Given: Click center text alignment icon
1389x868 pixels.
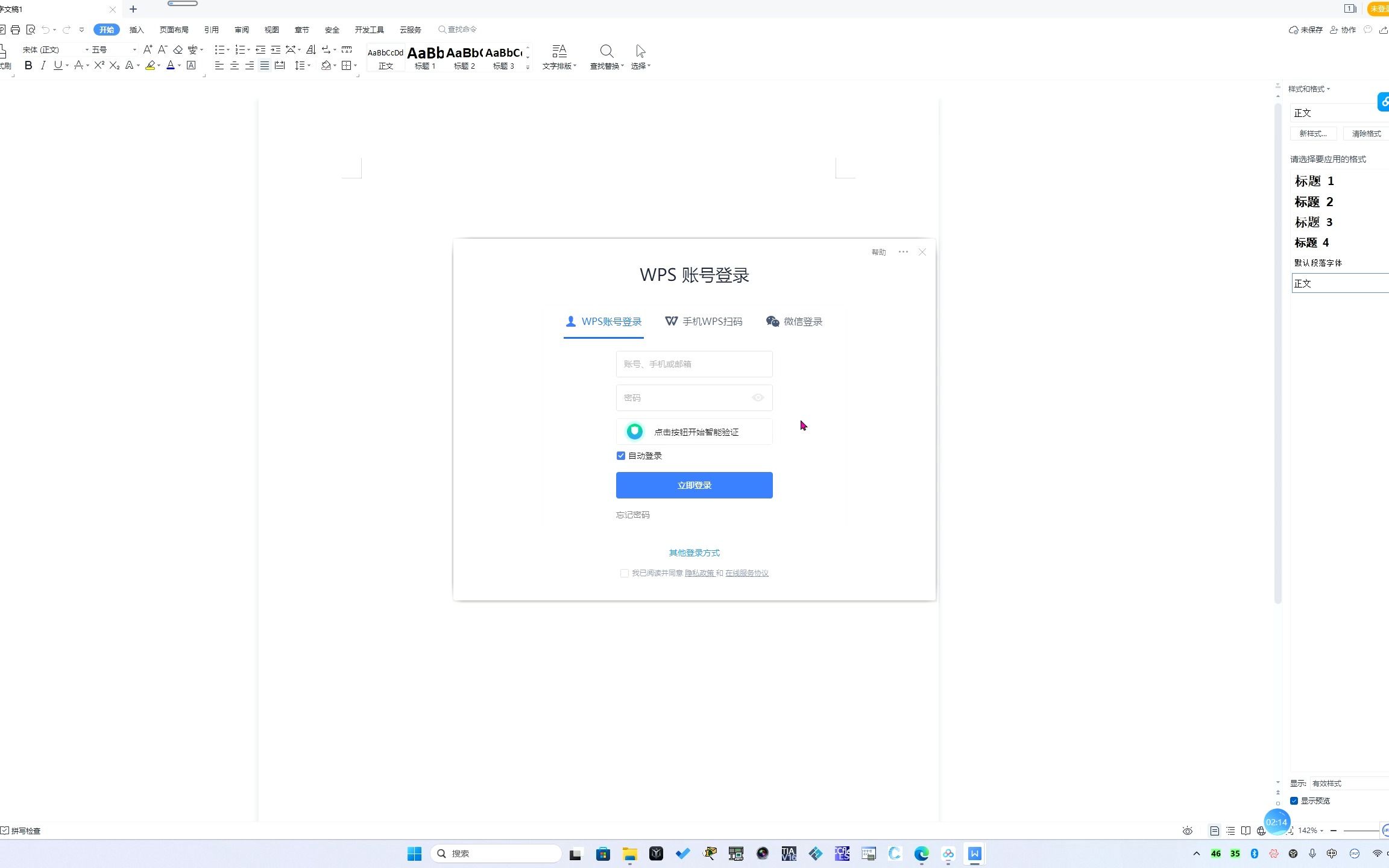Looking at the screenshot, I should click(235, 66).
